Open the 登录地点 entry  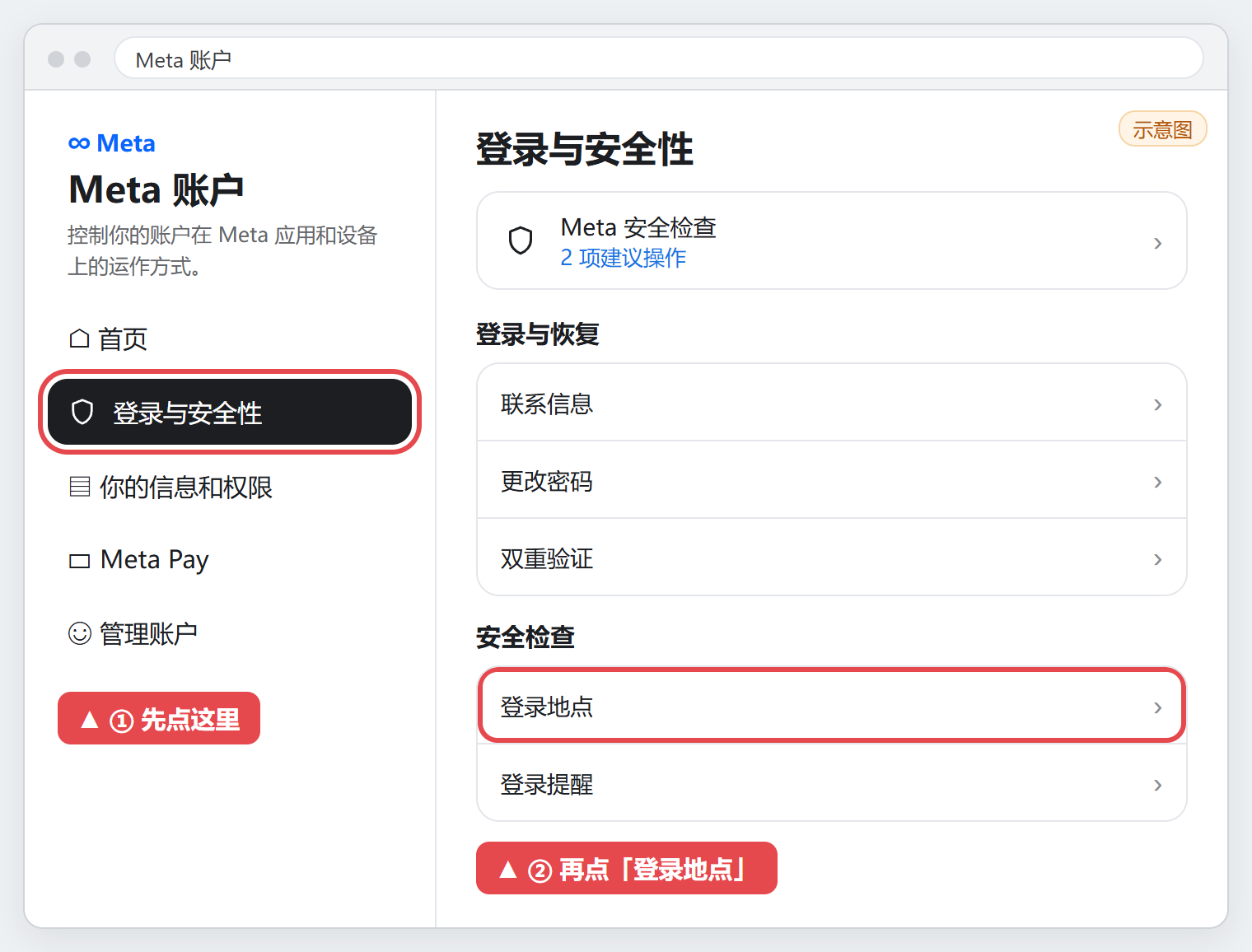click(x=832, y=706)
